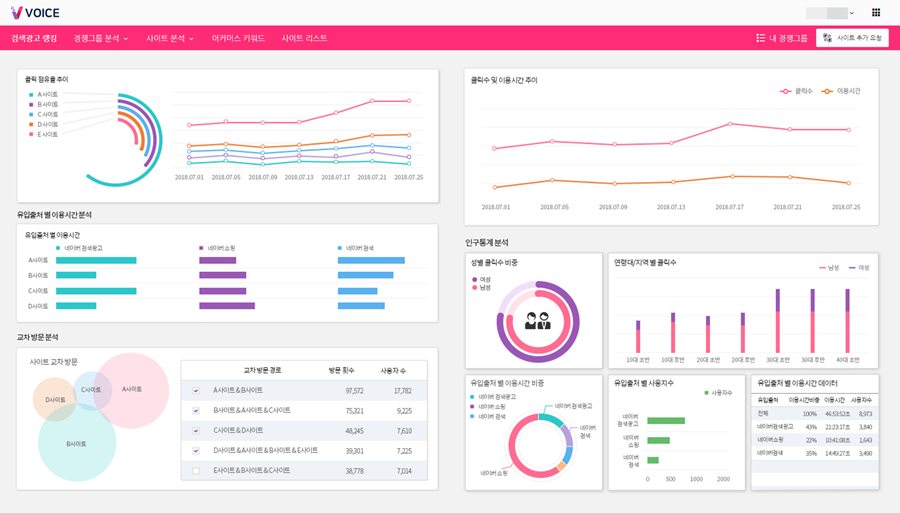Click the 사용자수 green legend marker
Viewport: 900px width, 513px height.
(706, 393)
